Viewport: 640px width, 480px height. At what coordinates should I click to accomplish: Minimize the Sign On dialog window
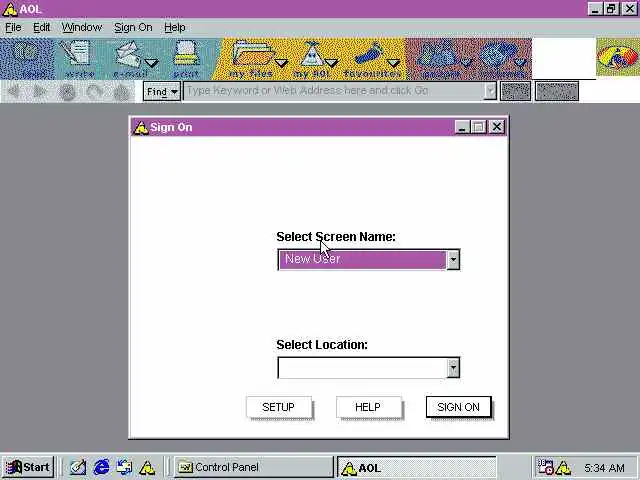pyautogui.click(x=462, y=127)
